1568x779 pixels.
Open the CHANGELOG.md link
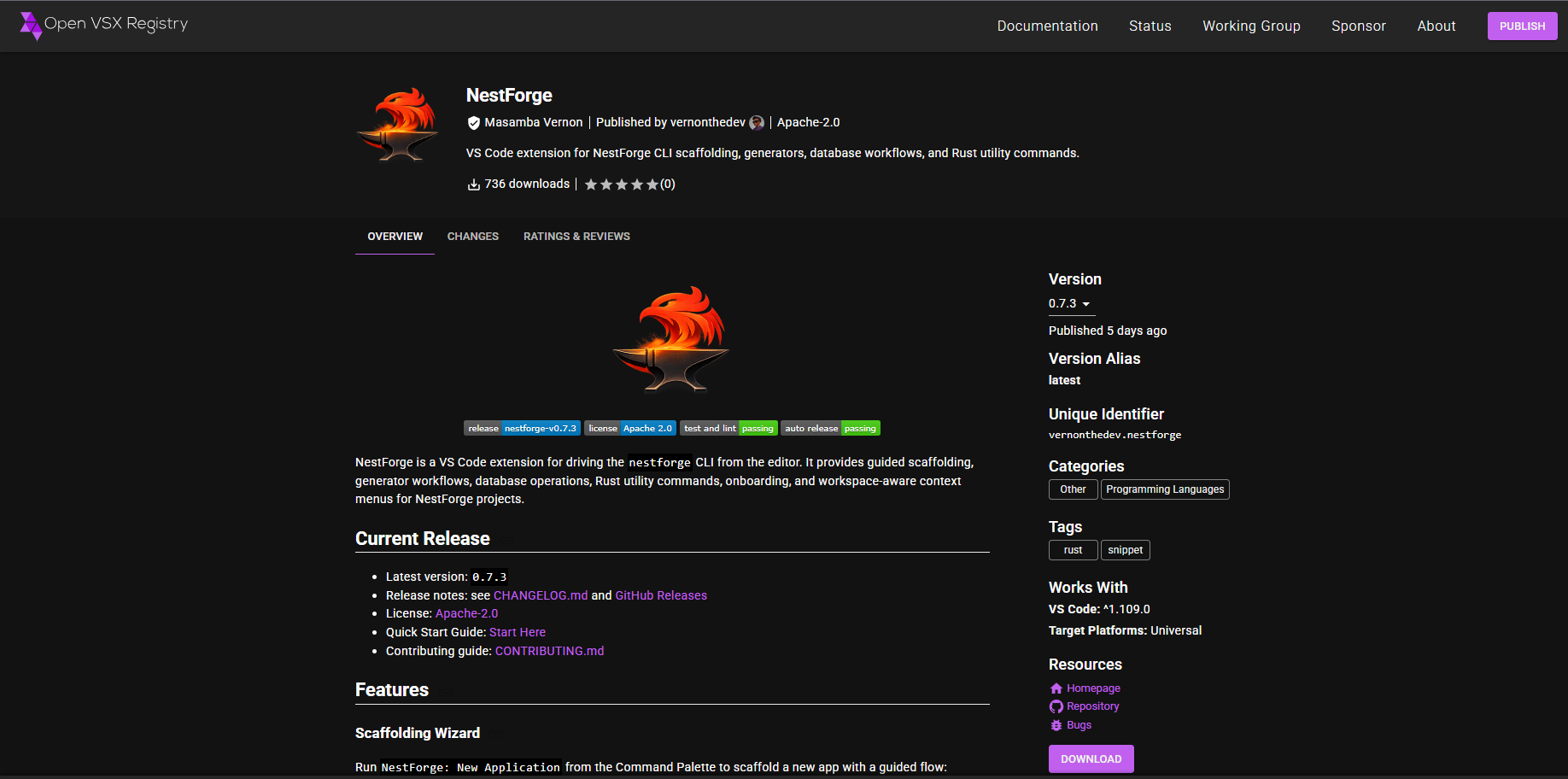click(x=541, y=595)
